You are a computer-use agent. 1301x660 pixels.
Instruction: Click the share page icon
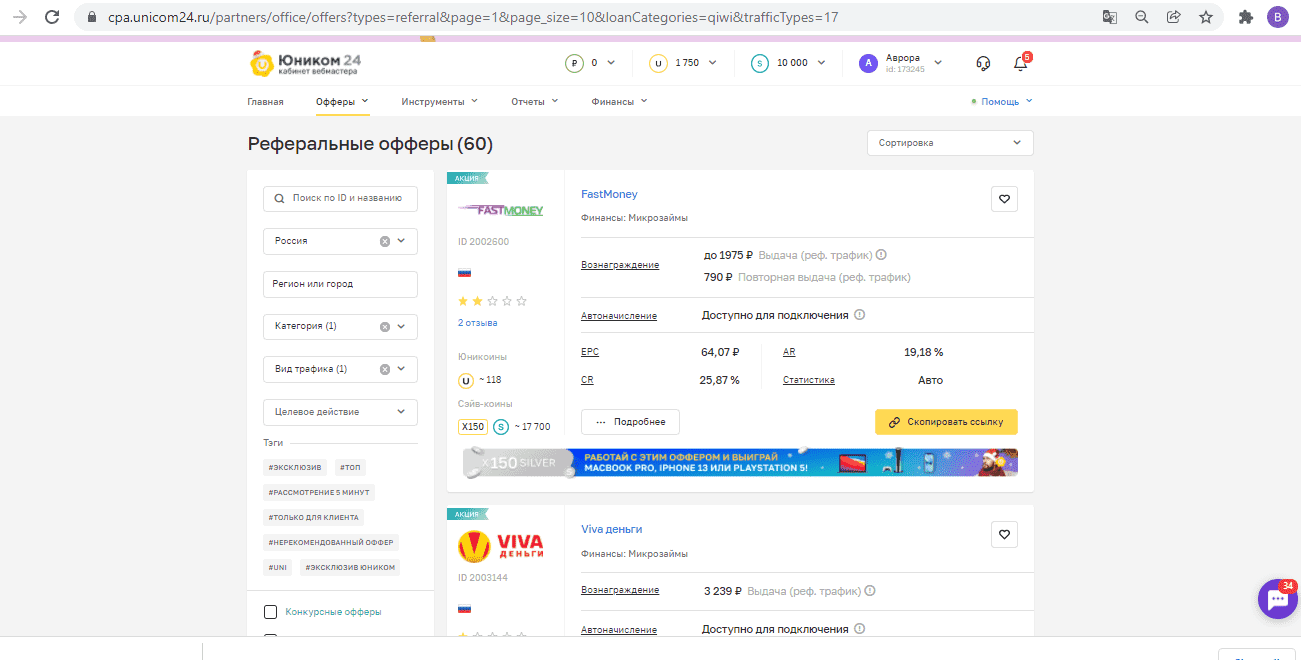[x=1174, y=17]
